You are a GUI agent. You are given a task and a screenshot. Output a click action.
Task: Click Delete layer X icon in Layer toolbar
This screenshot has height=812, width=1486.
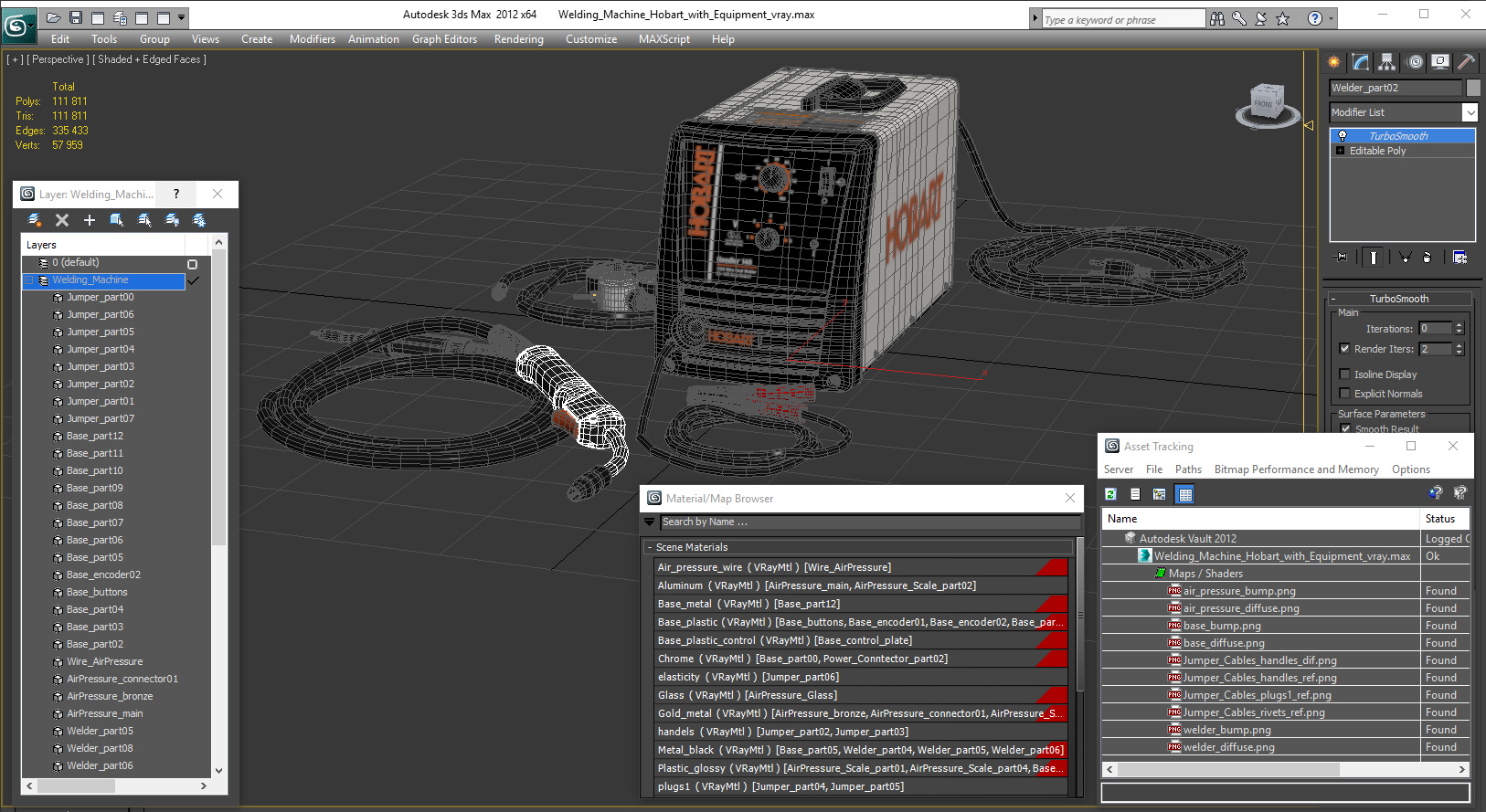click(x=62, y=220)
